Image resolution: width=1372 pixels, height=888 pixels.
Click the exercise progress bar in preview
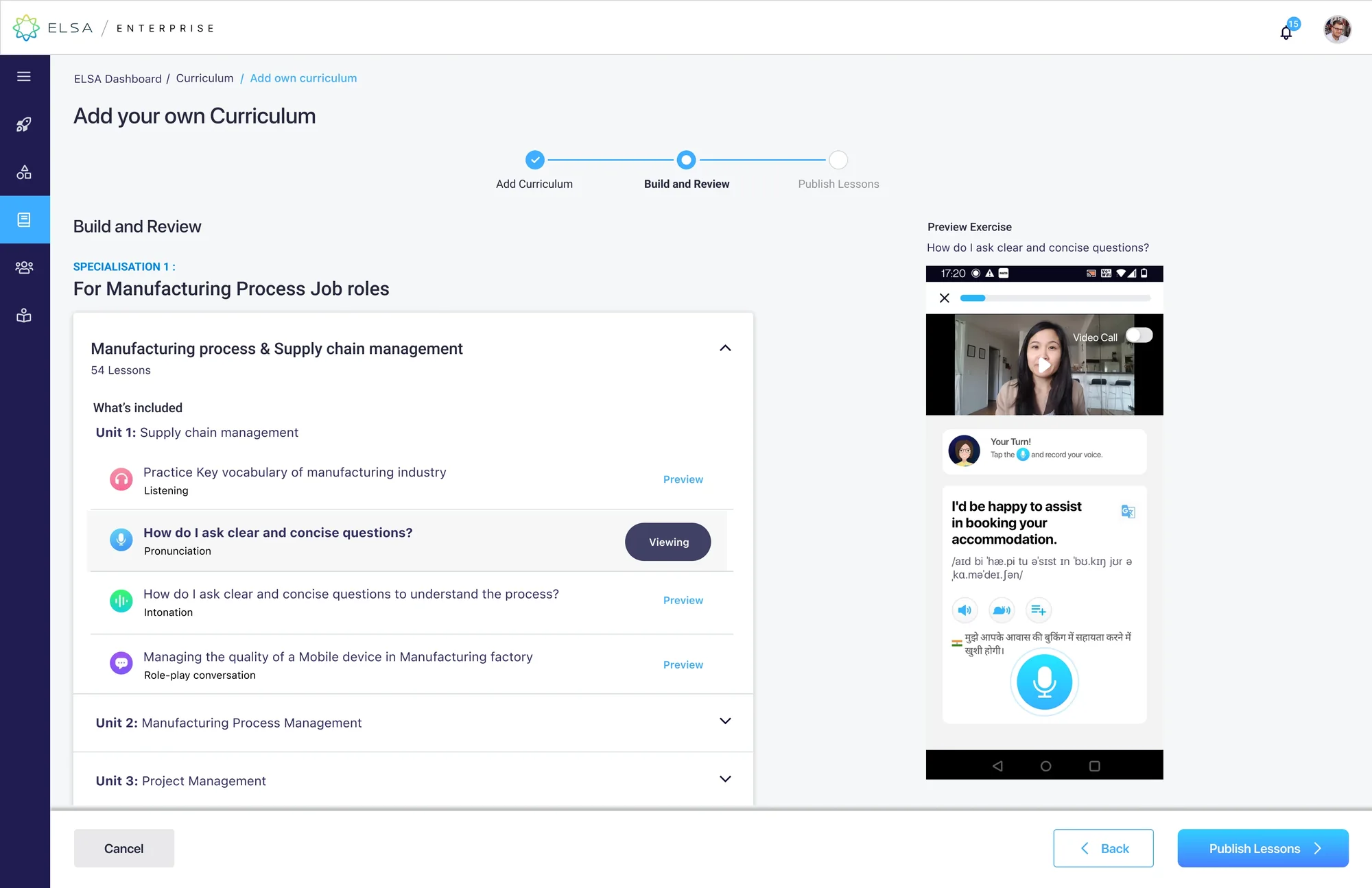pyautogui.click(x=1055, y=298)
